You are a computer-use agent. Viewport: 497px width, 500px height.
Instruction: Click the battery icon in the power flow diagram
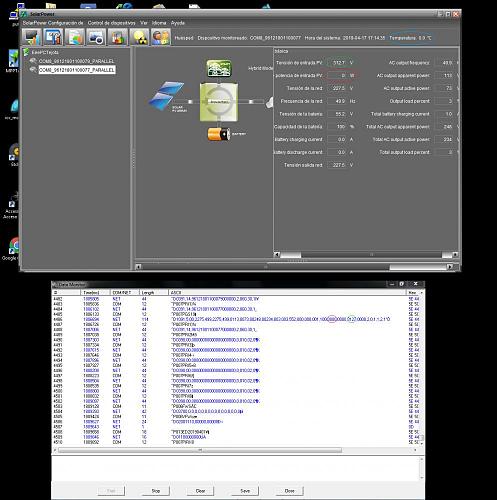pyautogui.click(x=219, y=134)
